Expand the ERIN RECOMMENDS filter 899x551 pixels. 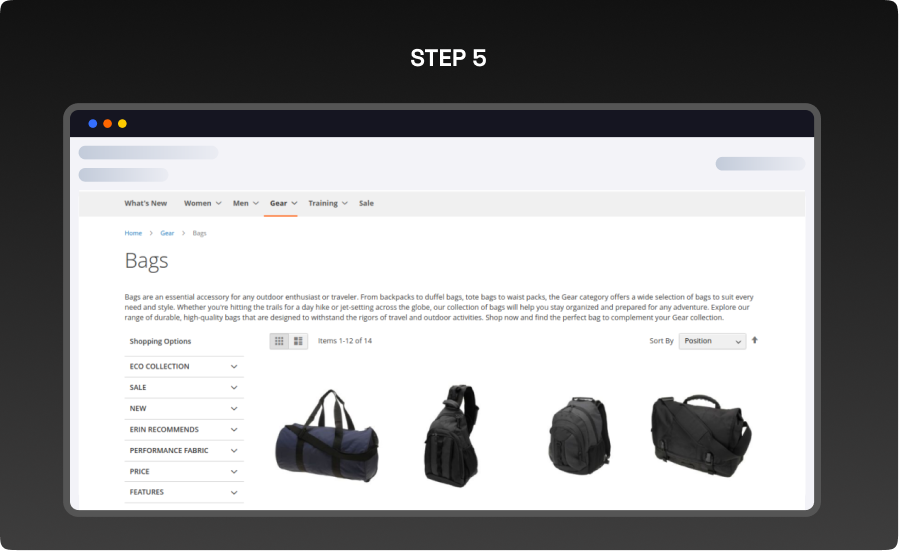pyautogui.click(x=184, y=430)
